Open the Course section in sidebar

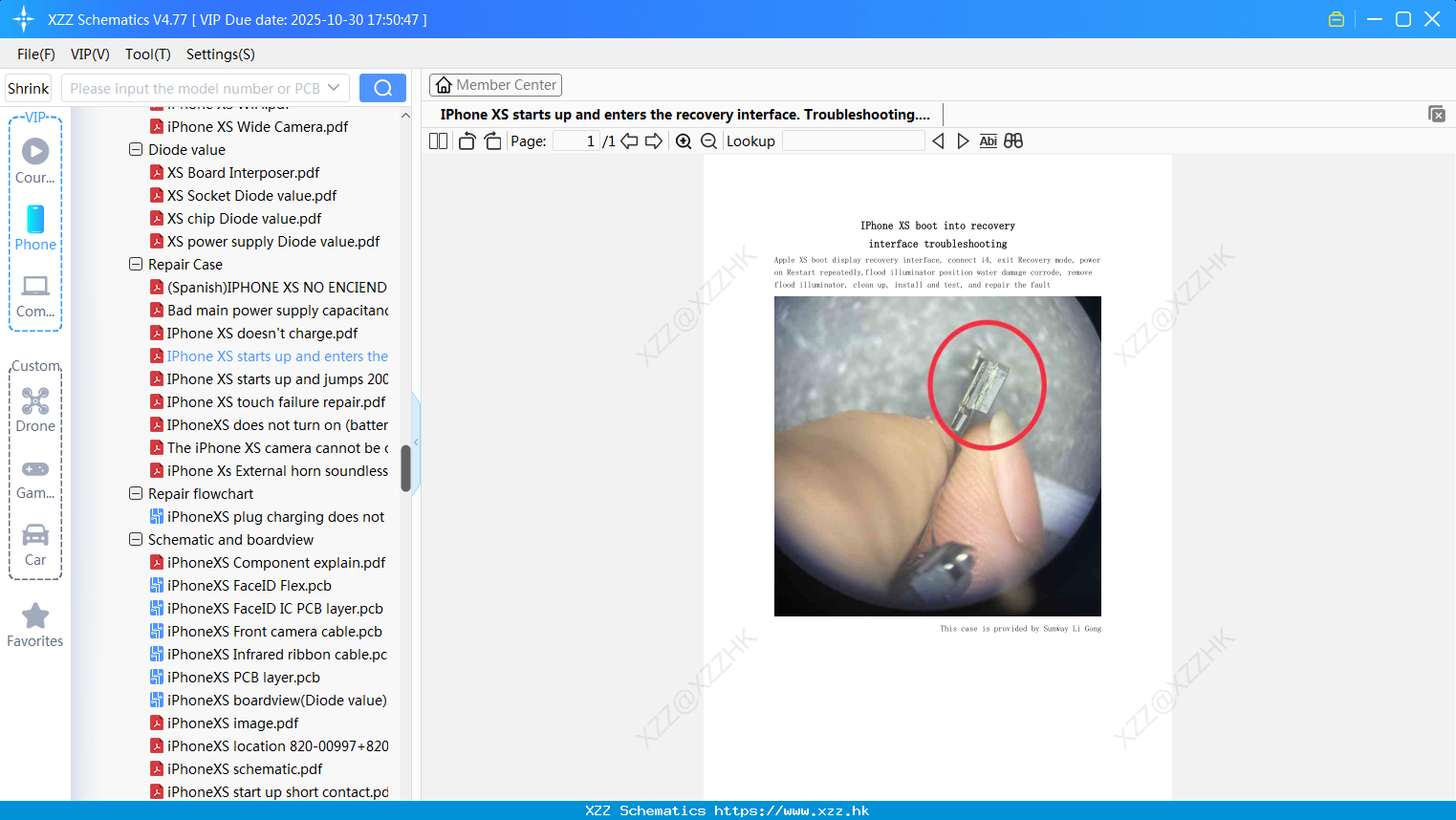point(35,161)
